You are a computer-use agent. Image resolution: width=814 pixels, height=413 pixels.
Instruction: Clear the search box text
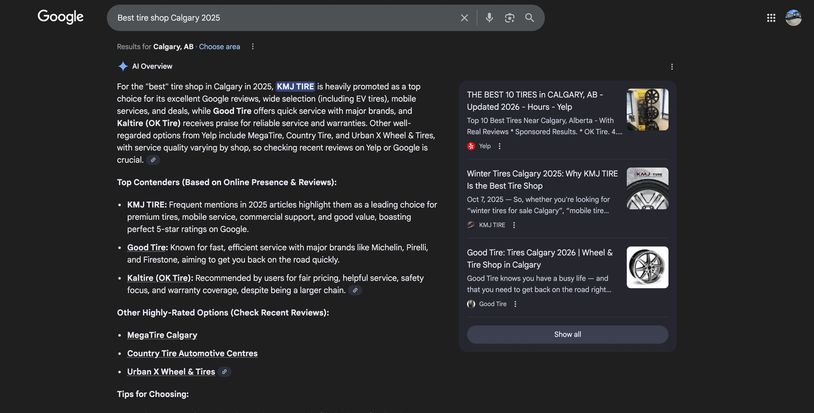464,18
